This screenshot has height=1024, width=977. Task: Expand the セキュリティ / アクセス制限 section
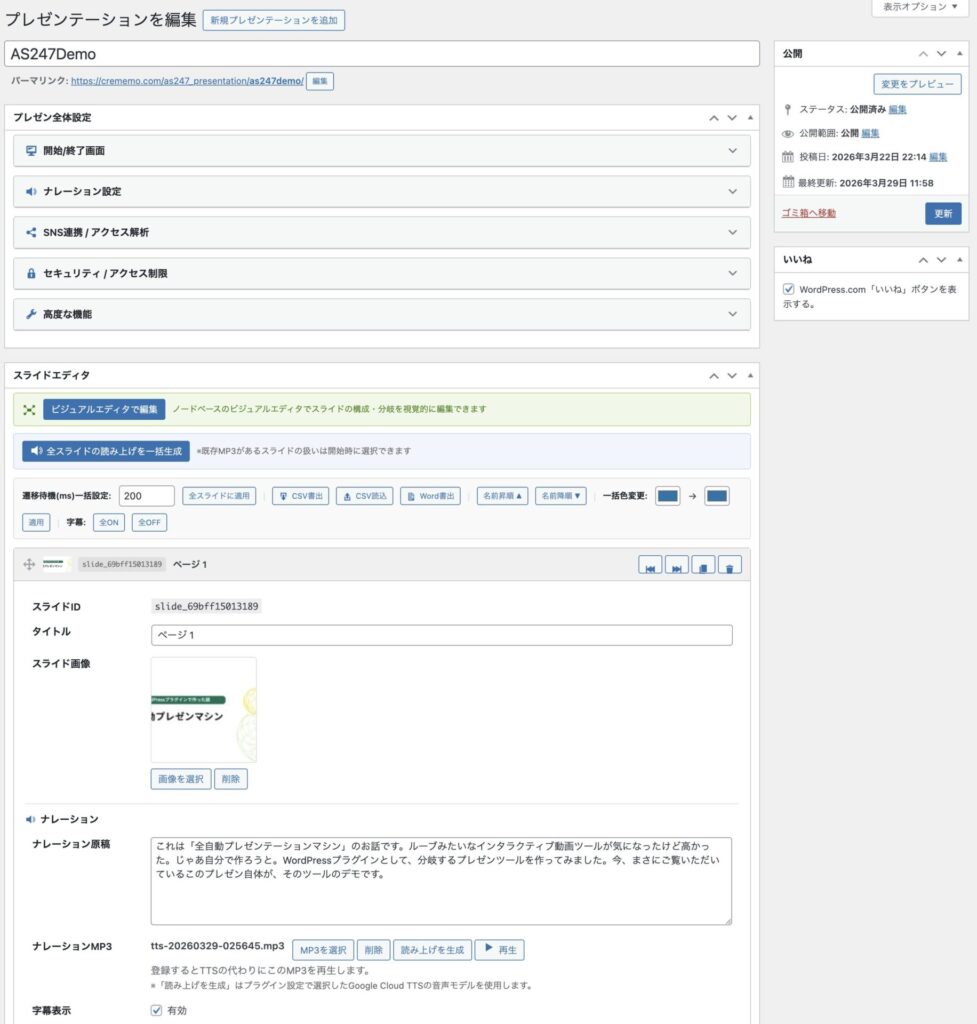382,273
